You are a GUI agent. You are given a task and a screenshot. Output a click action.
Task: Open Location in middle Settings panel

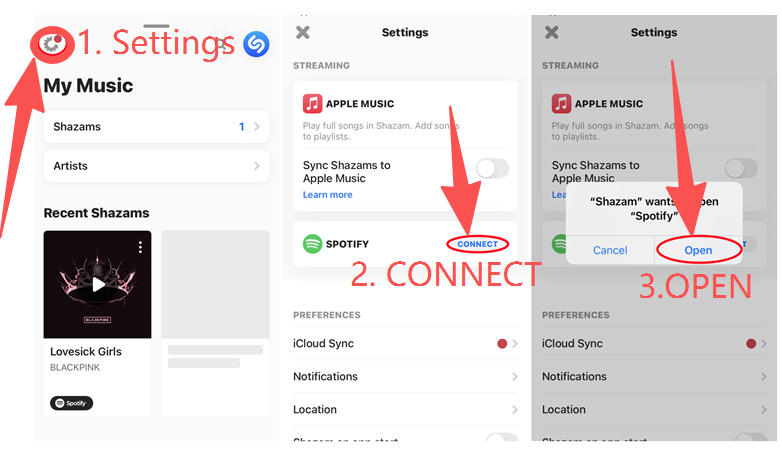tap(405, 409)
